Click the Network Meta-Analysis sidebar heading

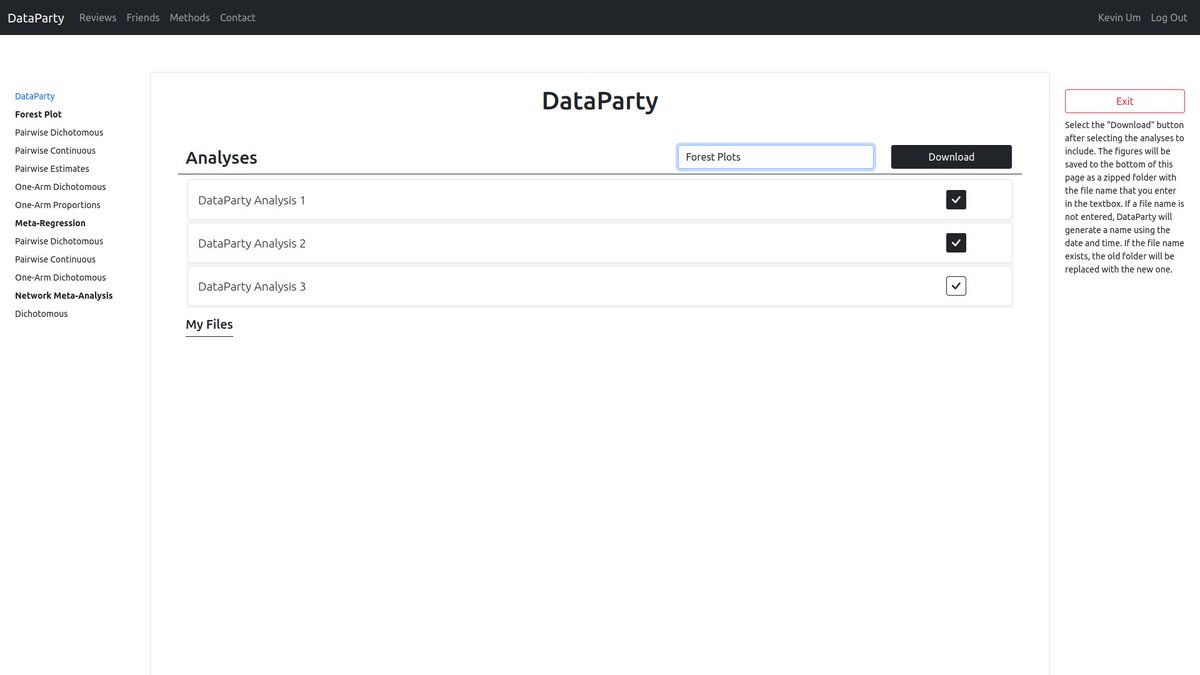[x=64, y=296]
